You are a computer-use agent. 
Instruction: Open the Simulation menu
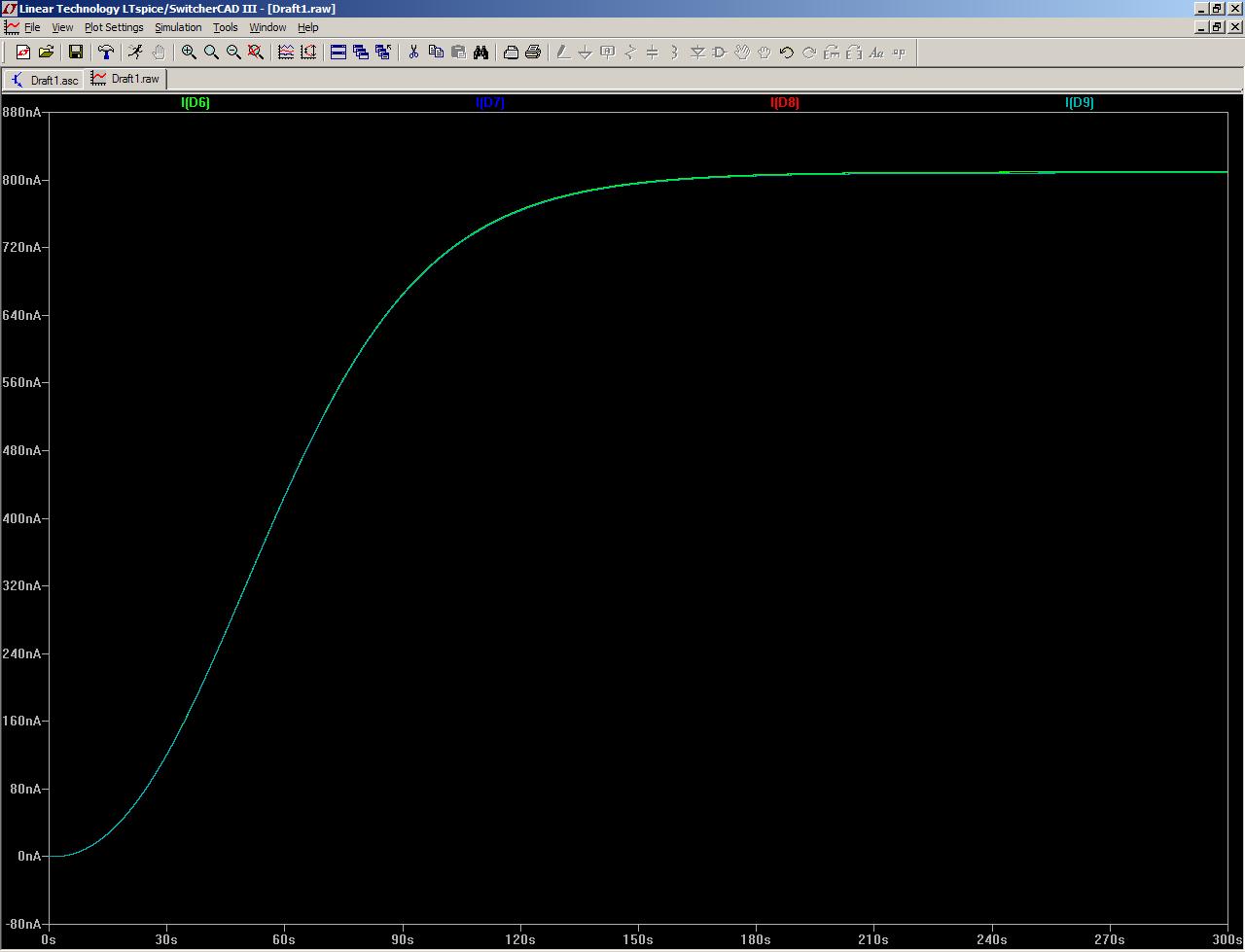tap(178, 27)
